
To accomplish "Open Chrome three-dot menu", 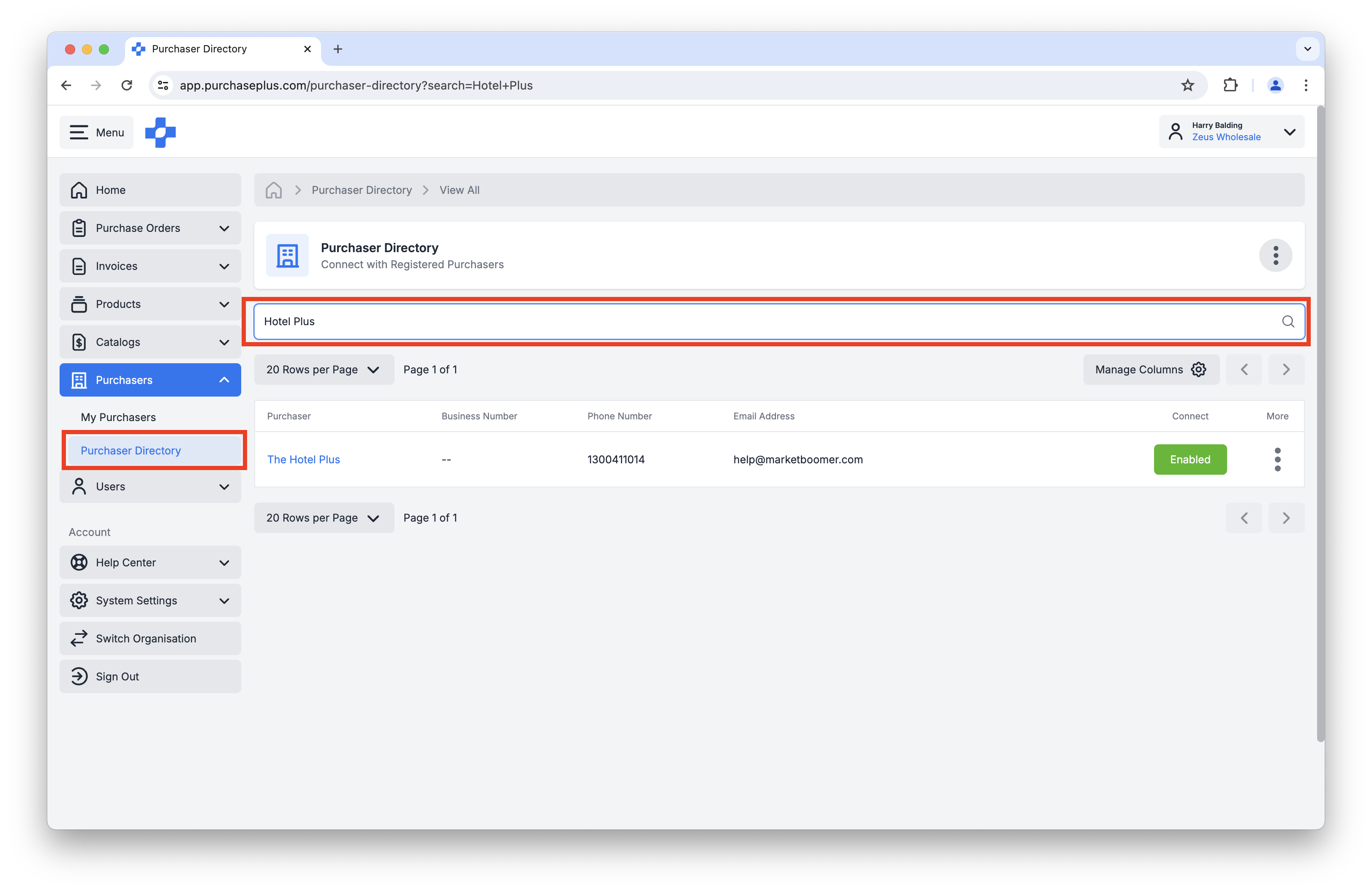I will pyautogui.click(x=1306, y=85).
